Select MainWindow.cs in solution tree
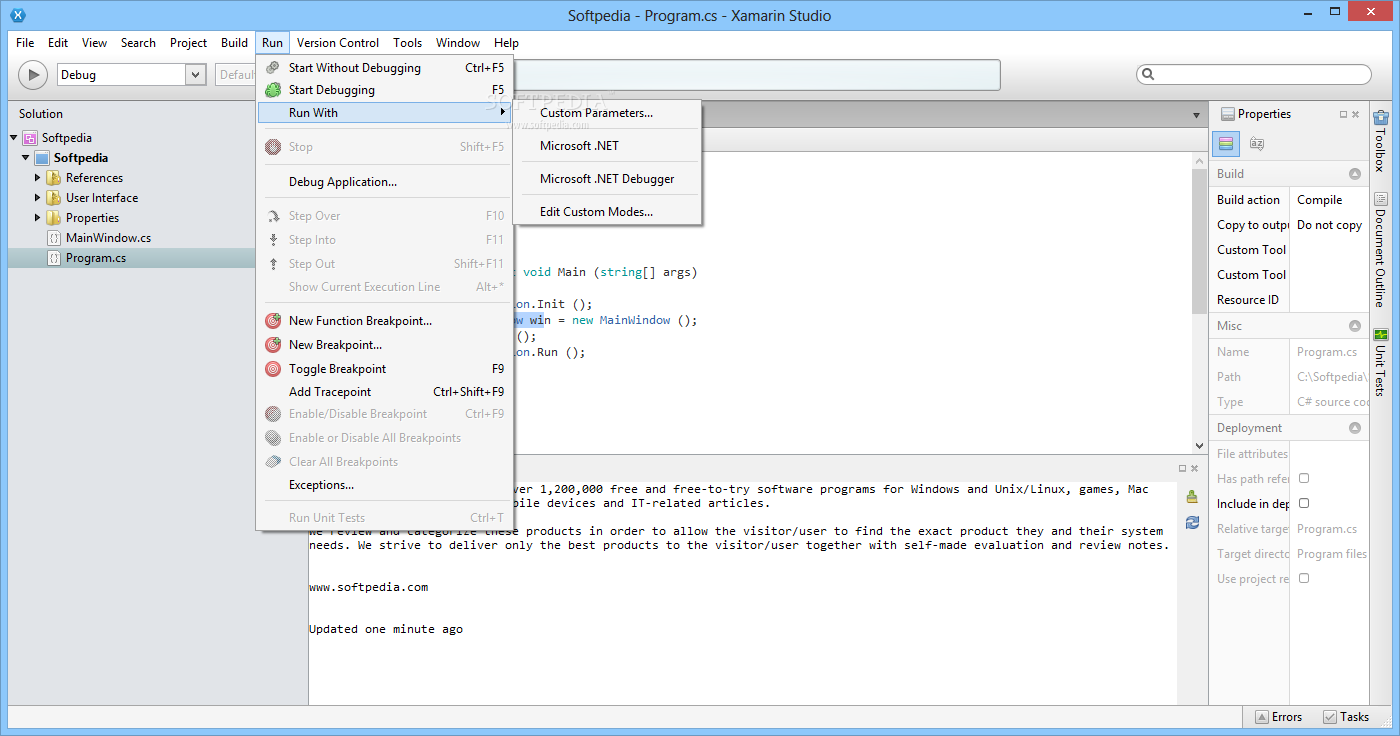This screenshot has height=736, width=1400. tap(108, 238)
